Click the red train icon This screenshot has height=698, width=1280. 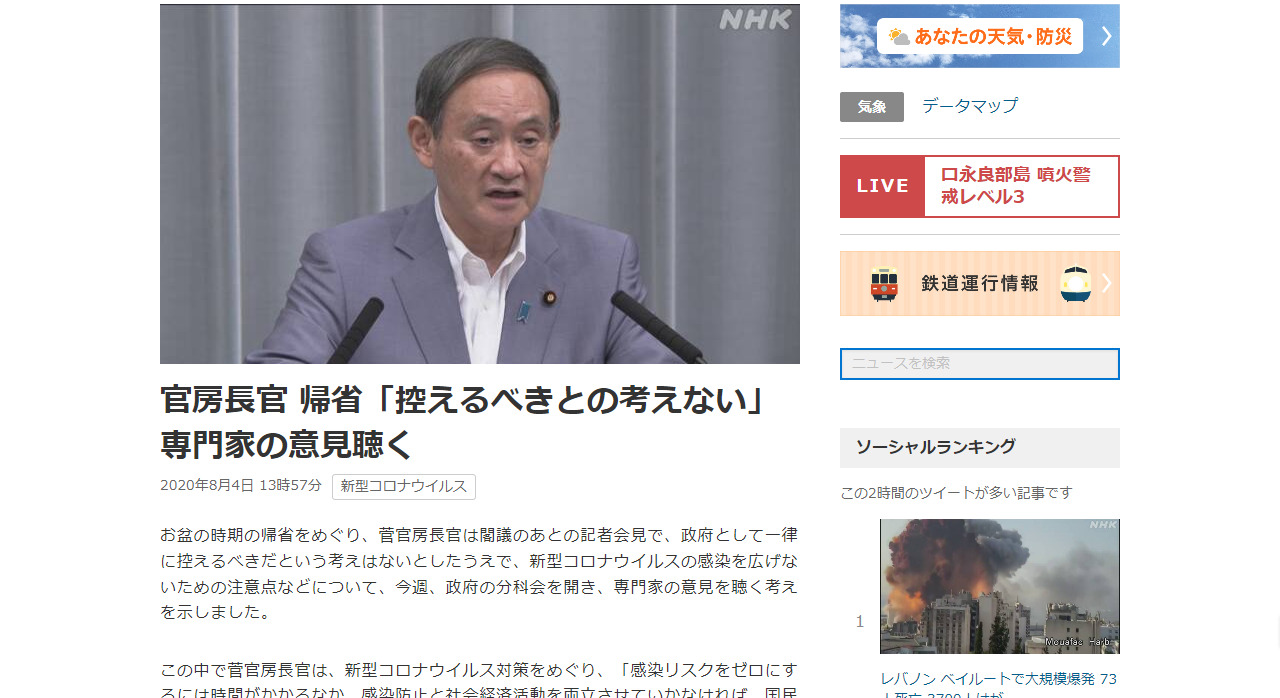[884, 284]
